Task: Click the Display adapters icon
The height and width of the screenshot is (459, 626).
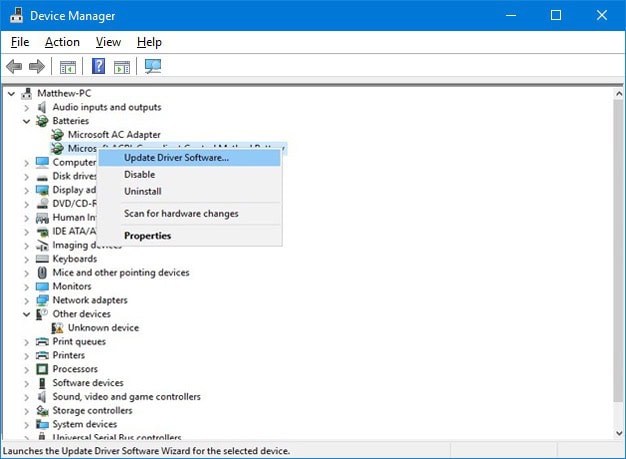Action: coord(42,190)
